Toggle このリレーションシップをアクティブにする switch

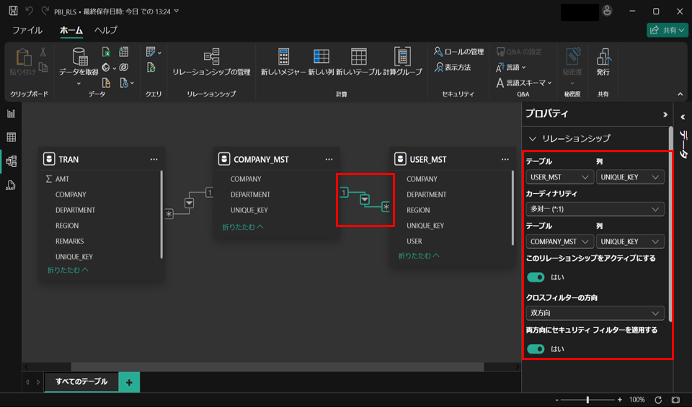point(536,277)
